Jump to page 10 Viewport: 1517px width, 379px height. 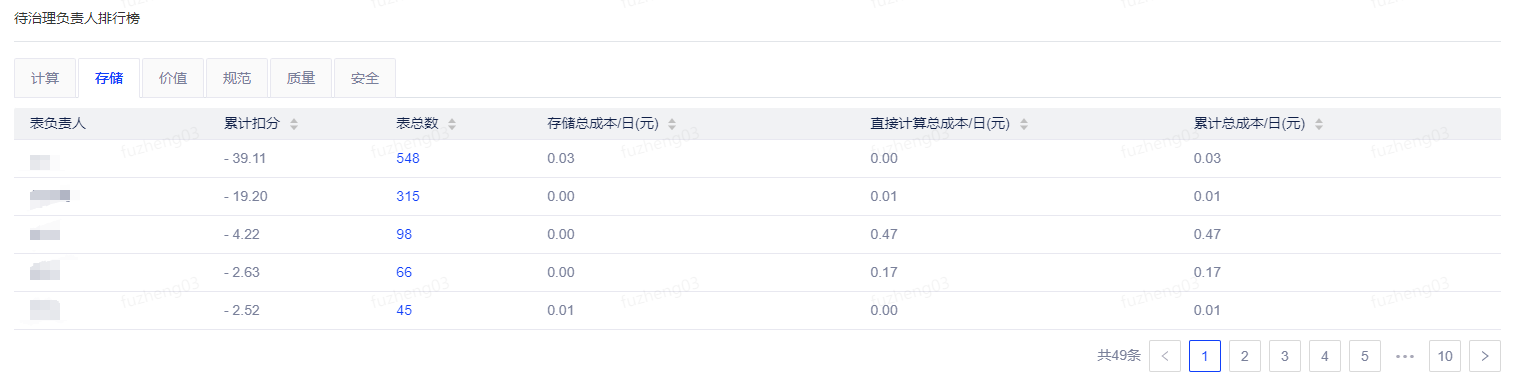(1445, 355)
